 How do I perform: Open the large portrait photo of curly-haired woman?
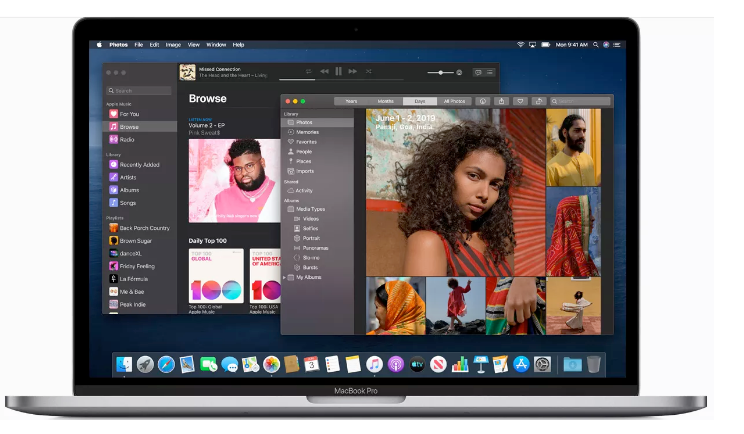coord(456,193)
